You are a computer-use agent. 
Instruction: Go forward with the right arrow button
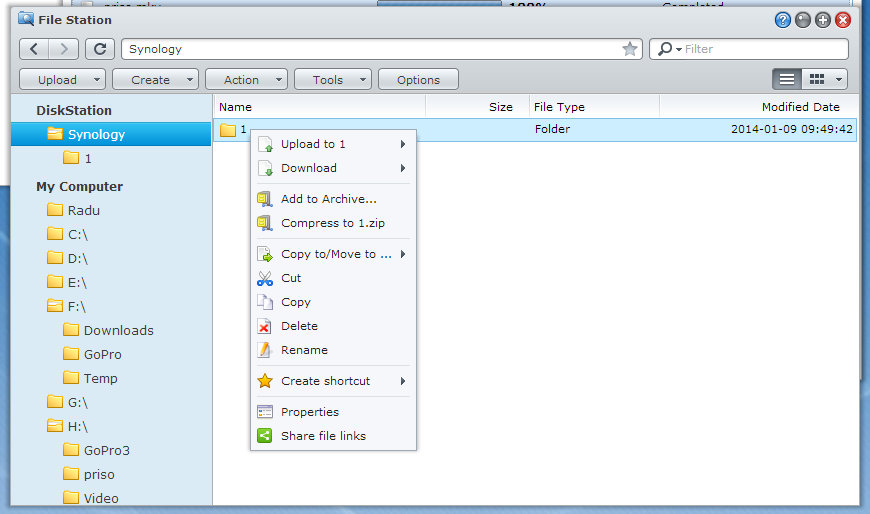click(63, 49)
